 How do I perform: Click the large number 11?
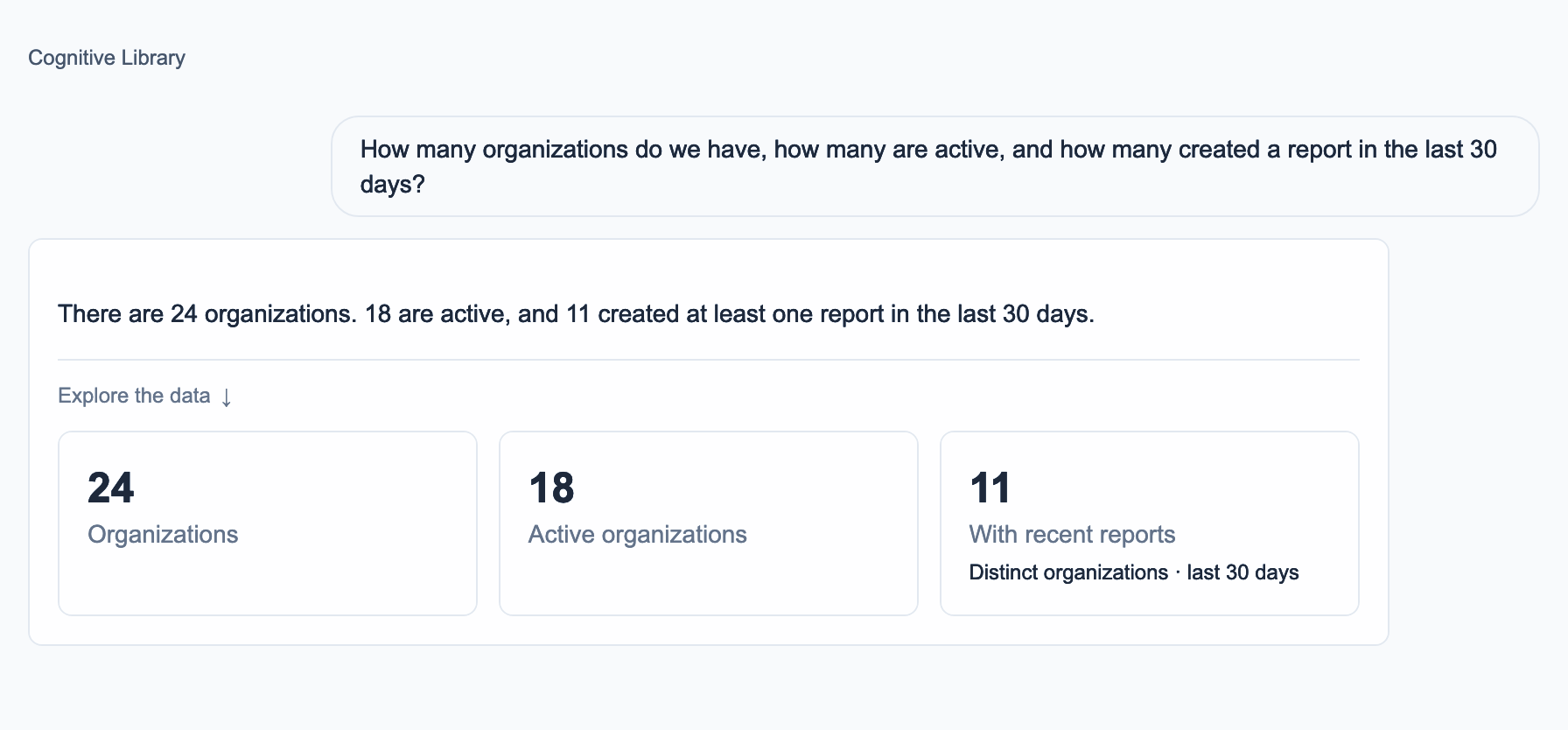click(x=990, y=488)
